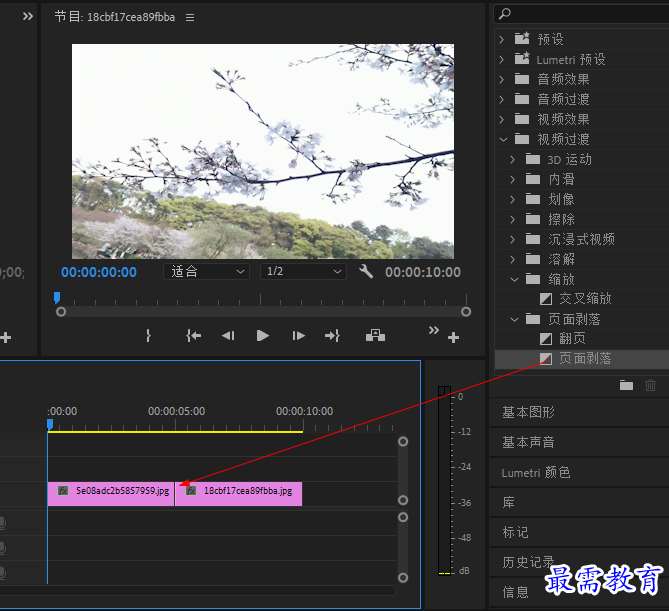Screen dimensions: 669x611
Task: Expand the 音频效果 folder
Action: click(502, 79)
